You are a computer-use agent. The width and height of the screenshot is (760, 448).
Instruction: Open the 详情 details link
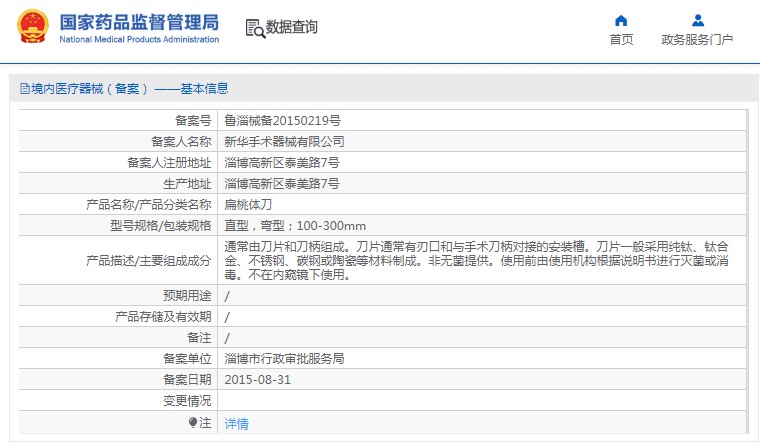point(236,424)
